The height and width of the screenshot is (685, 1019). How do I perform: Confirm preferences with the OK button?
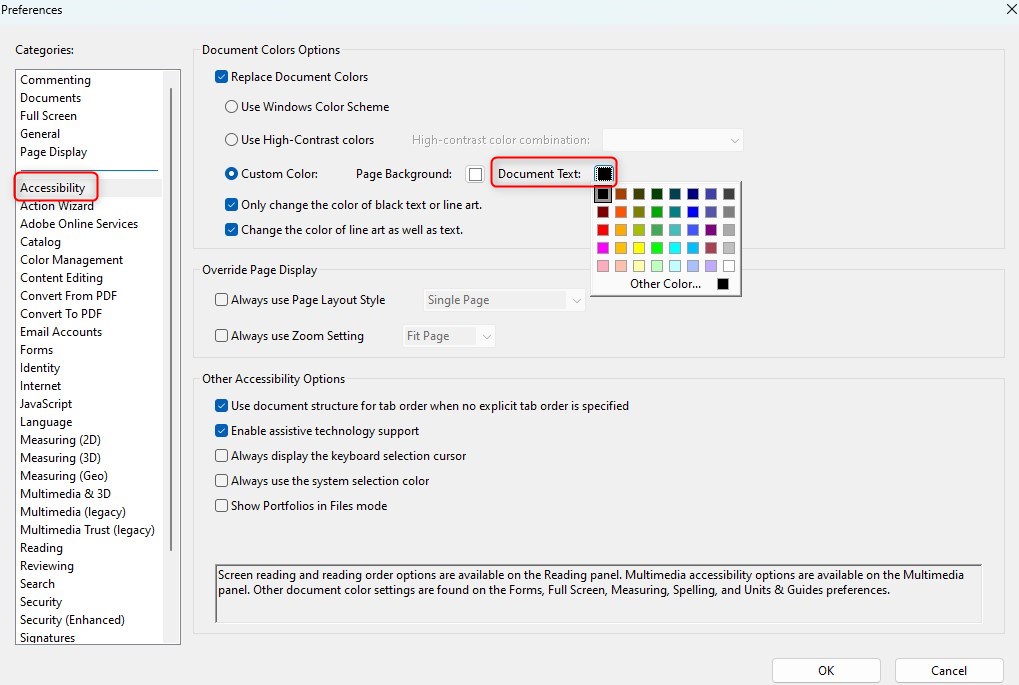click(825, 670)
